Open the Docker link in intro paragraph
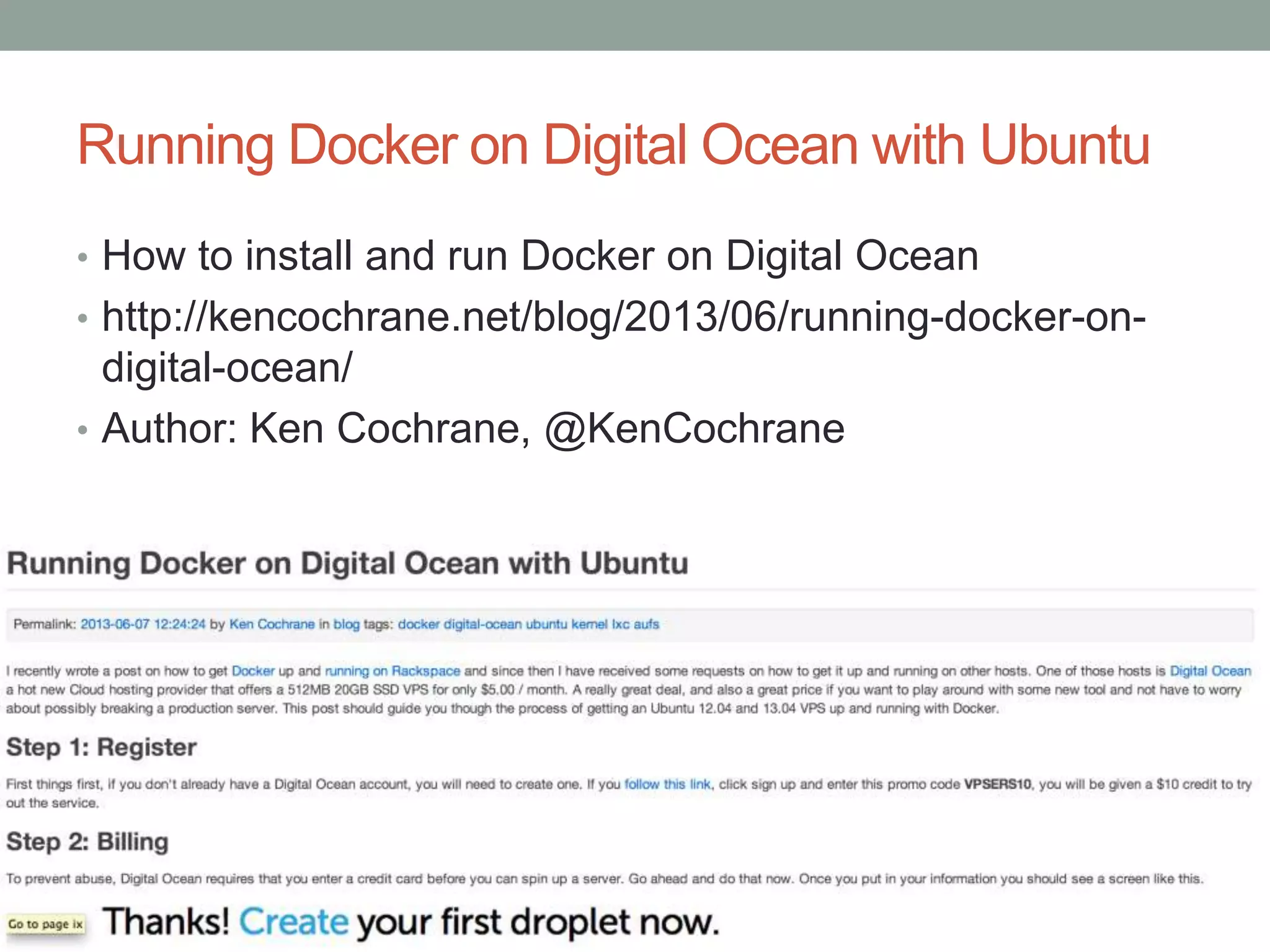This screenshot has width=1270, height=952. (252, 671)
